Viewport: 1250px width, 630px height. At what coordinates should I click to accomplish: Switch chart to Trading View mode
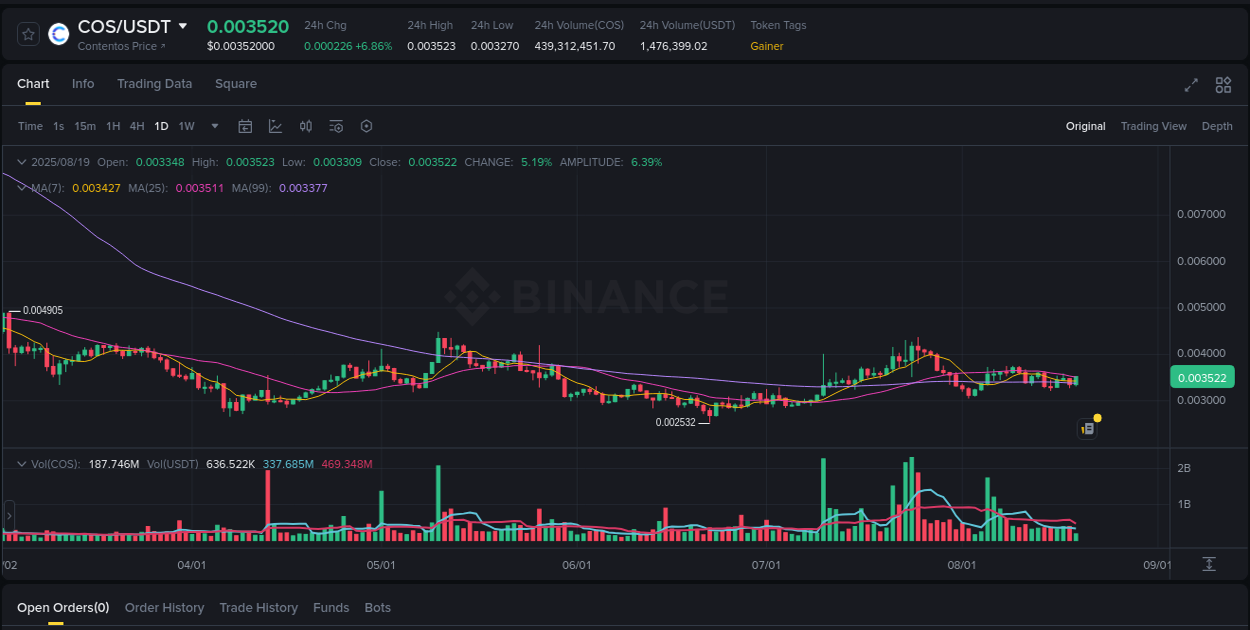(1153, 126)
